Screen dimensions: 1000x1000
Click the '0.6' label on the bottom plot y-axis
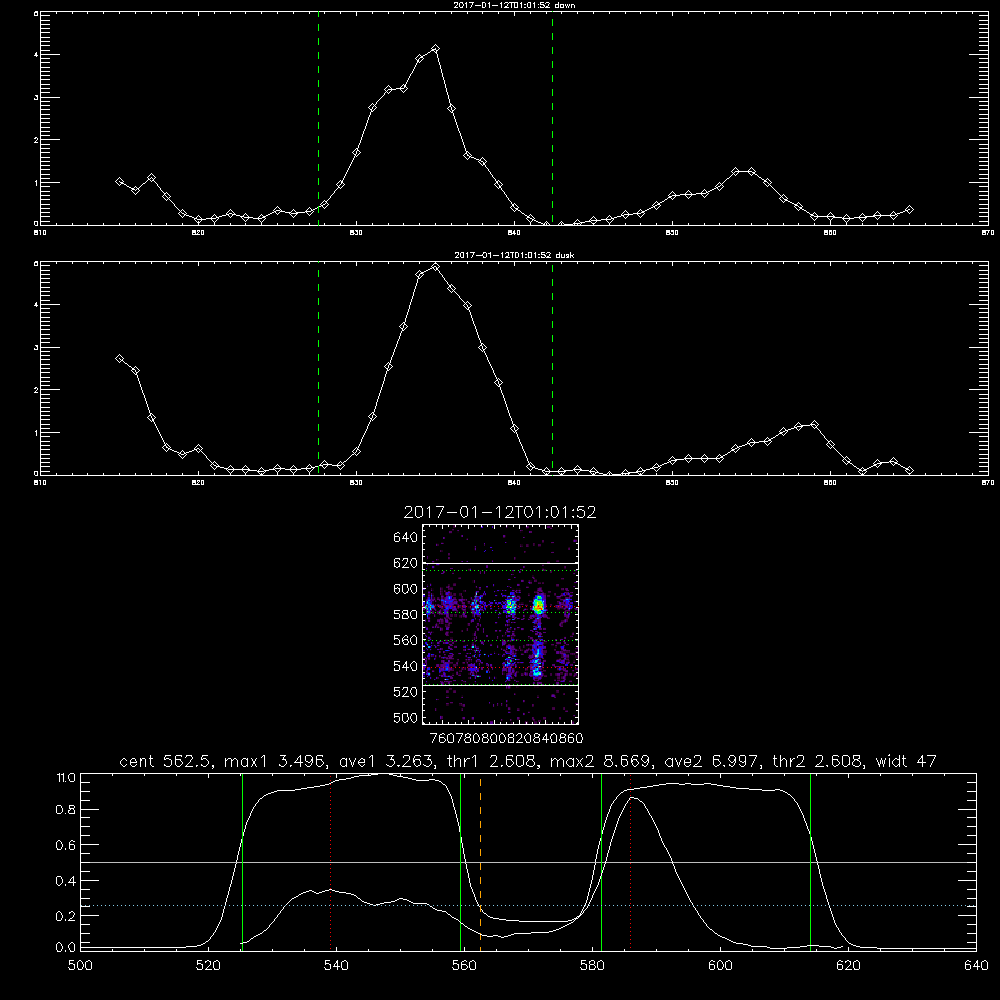point(66,846)
